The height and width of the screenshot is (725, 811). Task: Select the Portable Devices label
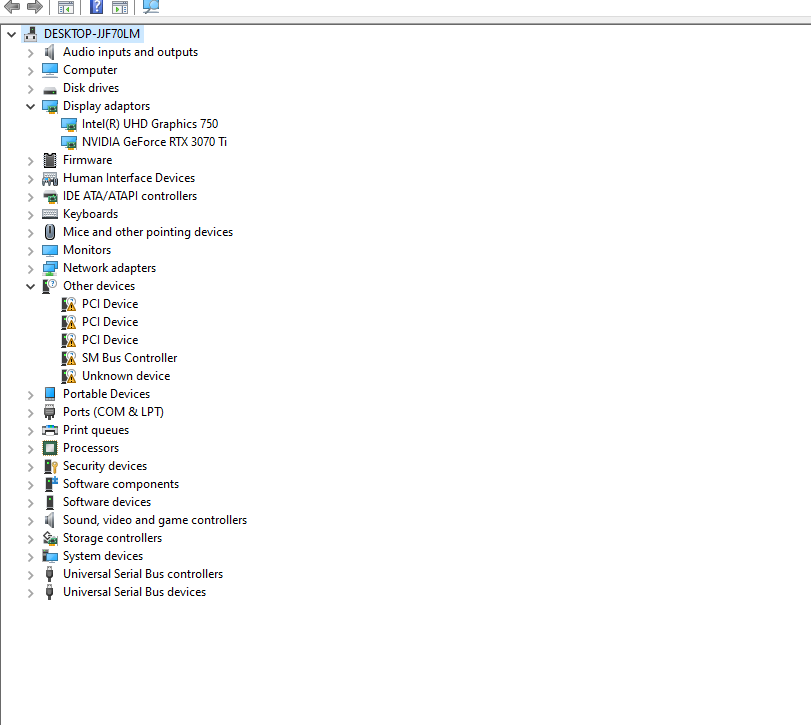coord(107,394)
